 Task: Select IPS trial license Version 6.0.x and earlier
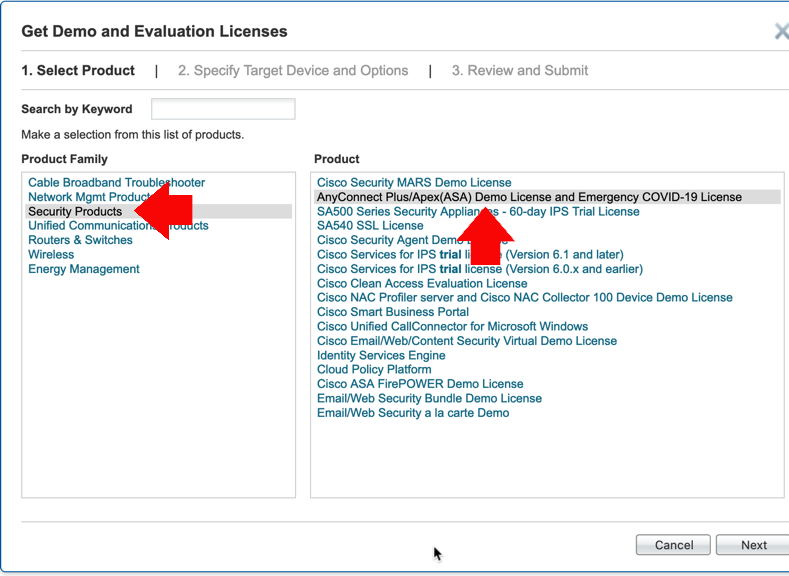click(480, 269)
